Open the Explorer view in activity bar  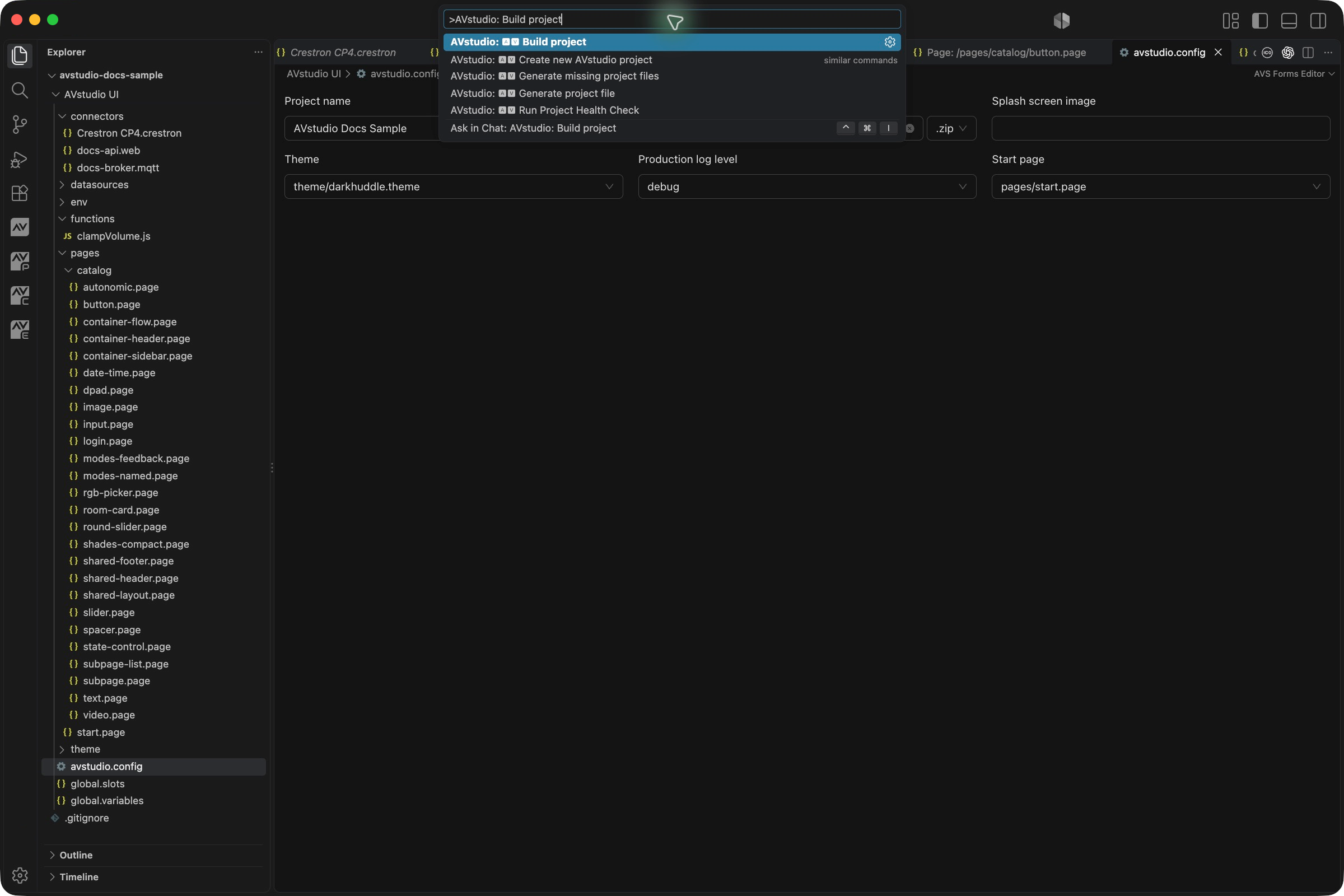tap(20, 55)
